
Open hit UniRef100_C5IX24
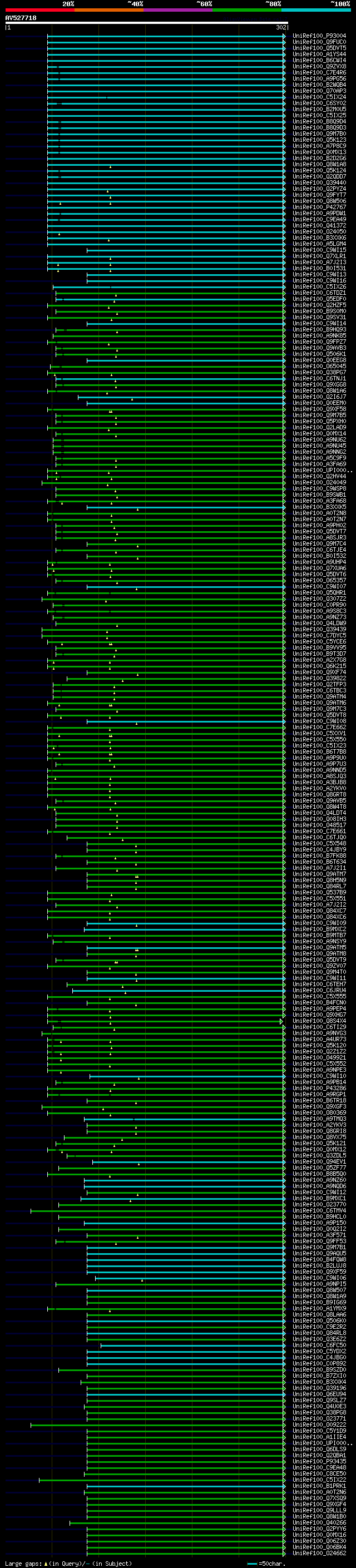click(319, 97)
